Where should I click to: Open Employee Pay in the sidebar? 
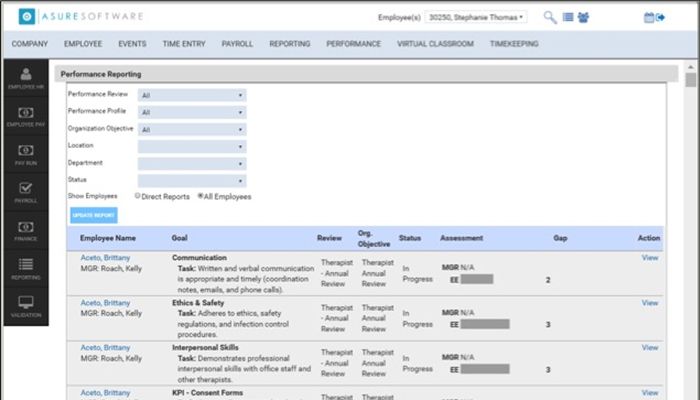tap(26, 117)
